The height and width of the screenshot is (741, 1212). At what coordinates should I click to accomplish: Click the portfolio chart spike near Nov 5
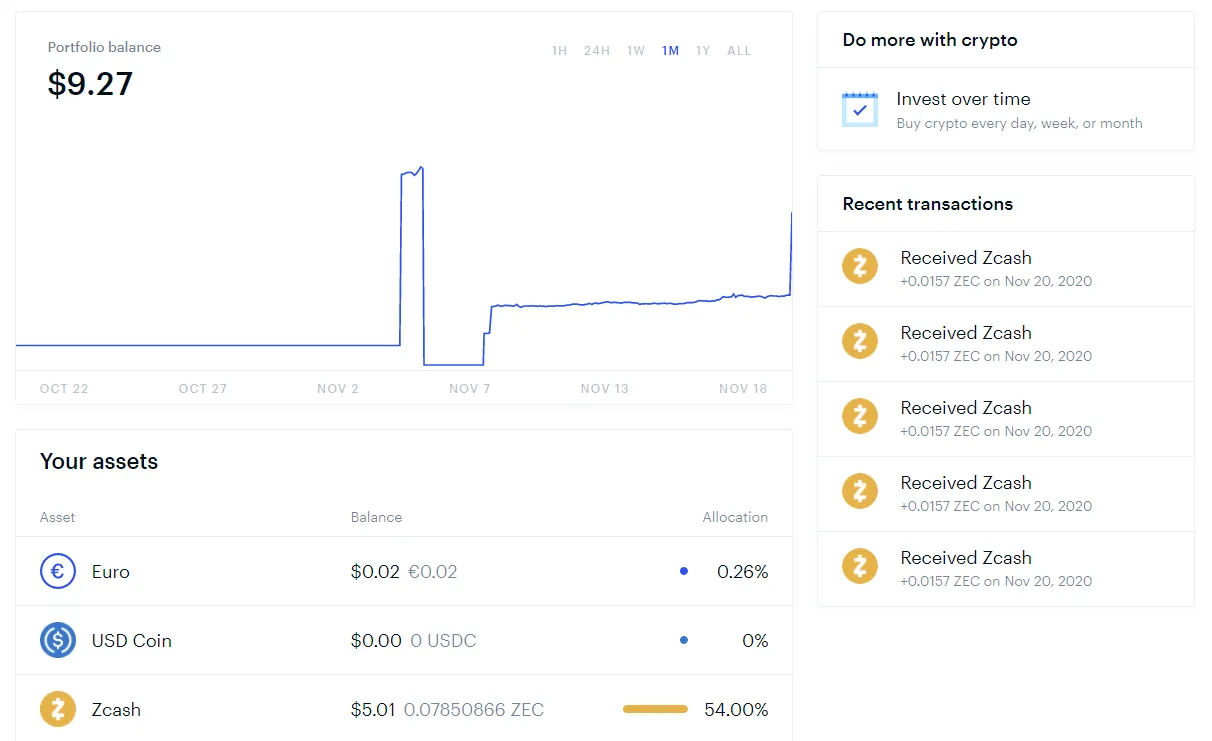(412, 172)
